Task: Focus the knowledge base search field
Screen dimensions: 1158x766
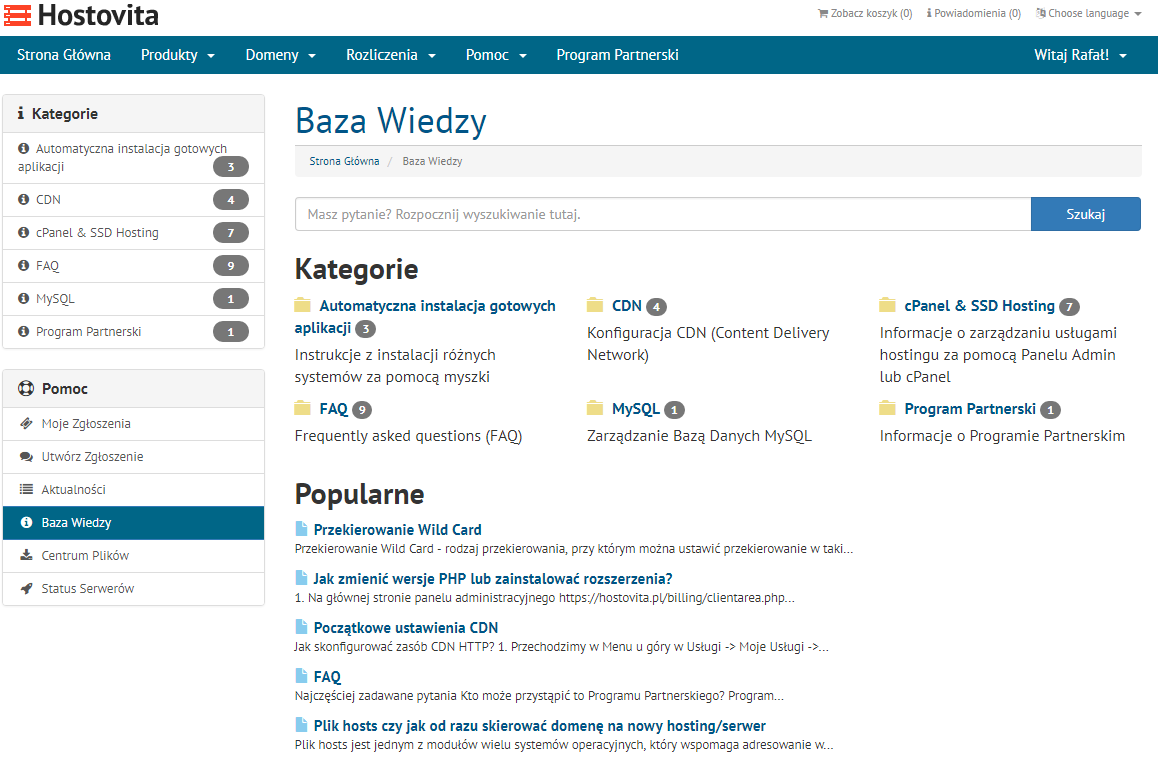Action: 662,214
